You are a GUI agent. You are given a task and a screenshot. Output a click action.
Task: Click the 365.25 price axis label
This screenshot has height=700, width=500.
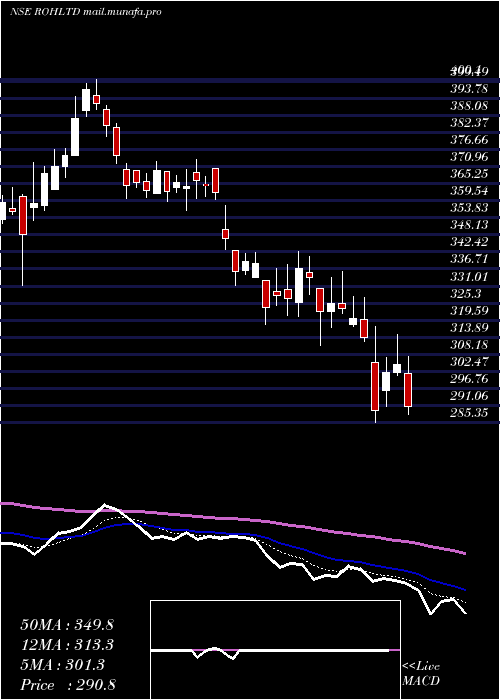[468, 174]
